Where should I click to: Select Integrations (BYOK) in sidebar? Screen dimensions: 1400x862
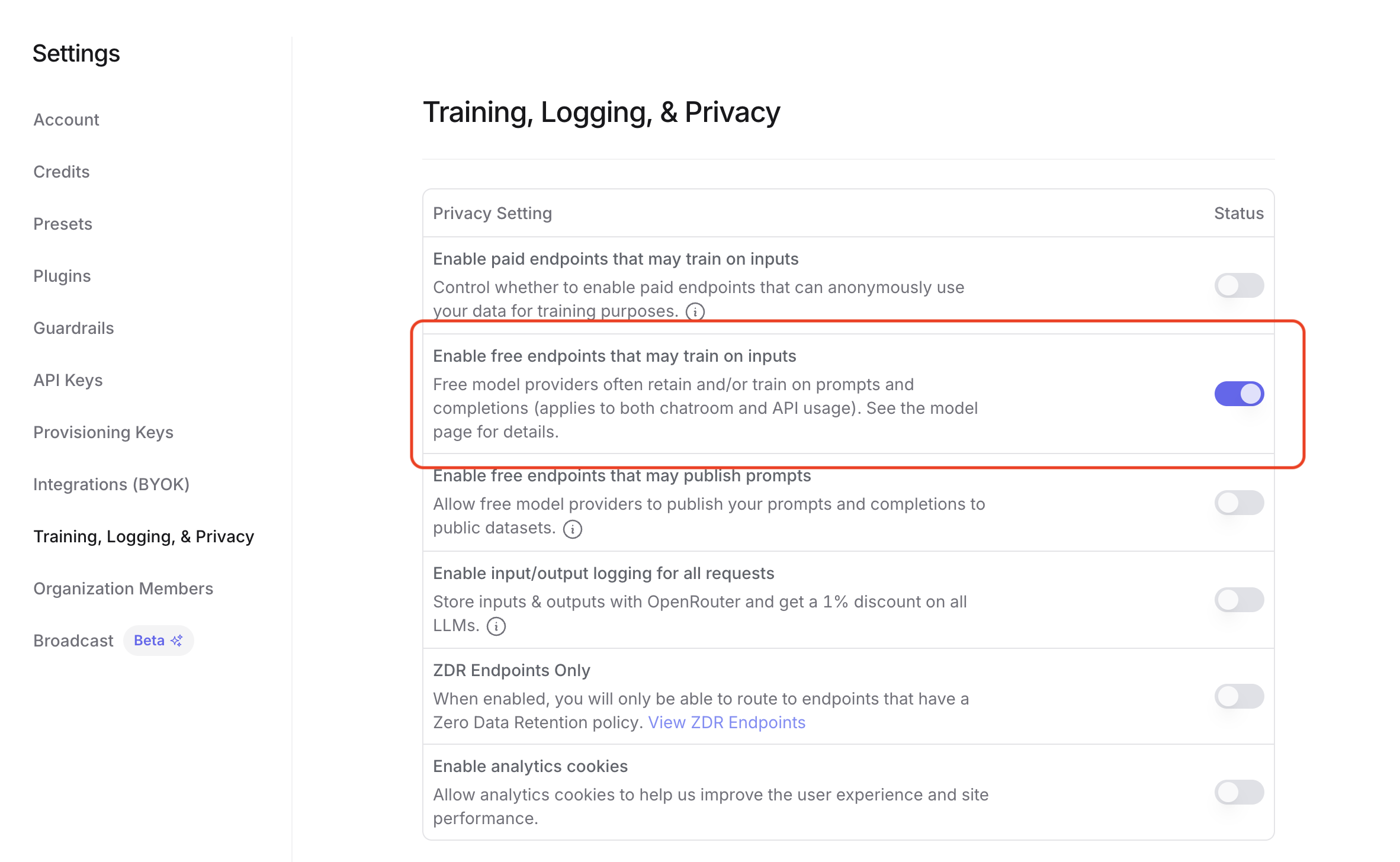point(111,484)
